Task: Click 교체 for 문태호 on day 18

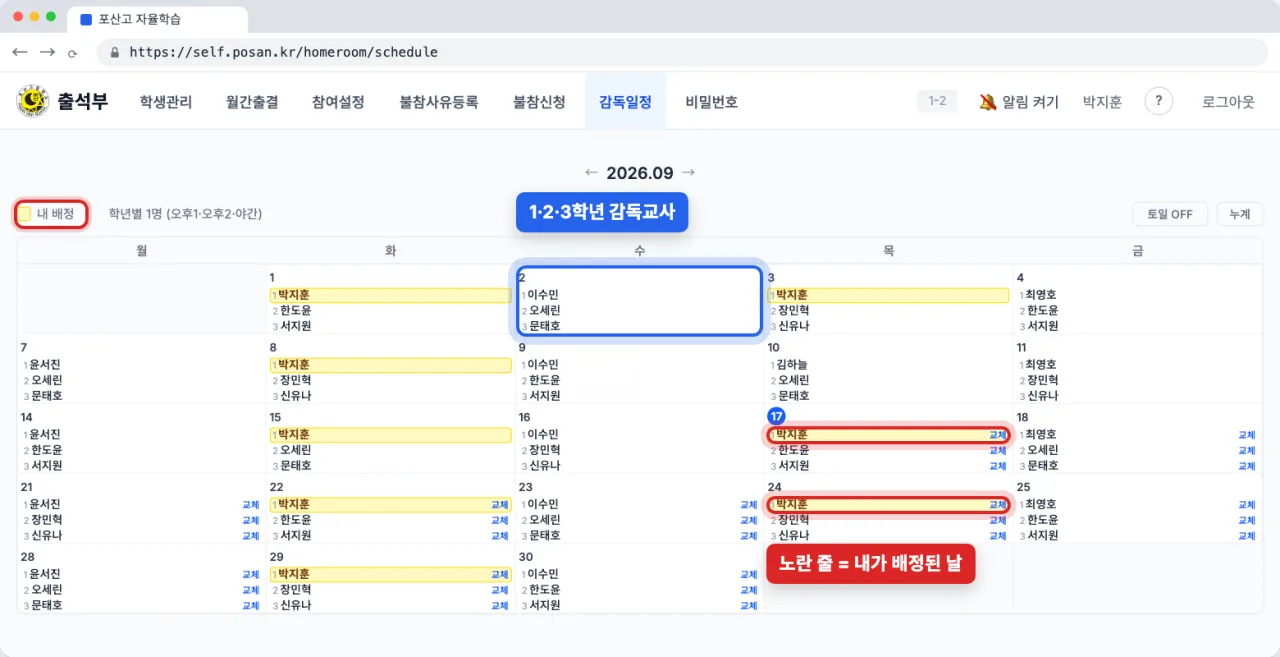Action: (1246, 466)
